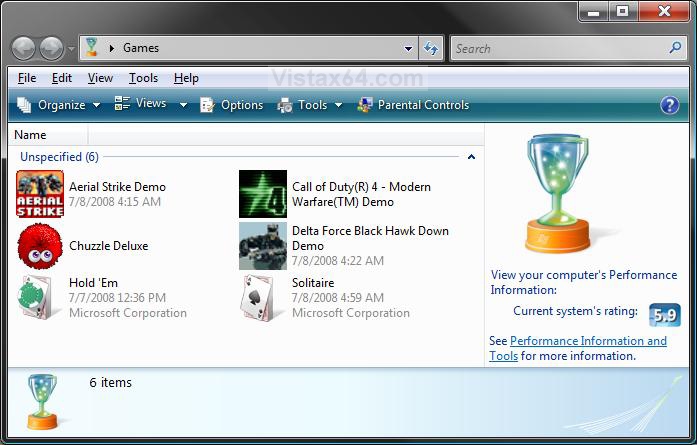The height and width of the screenshot is (445, 697).
Task: Click the Options toolbar button label
Action: point(242,105)
